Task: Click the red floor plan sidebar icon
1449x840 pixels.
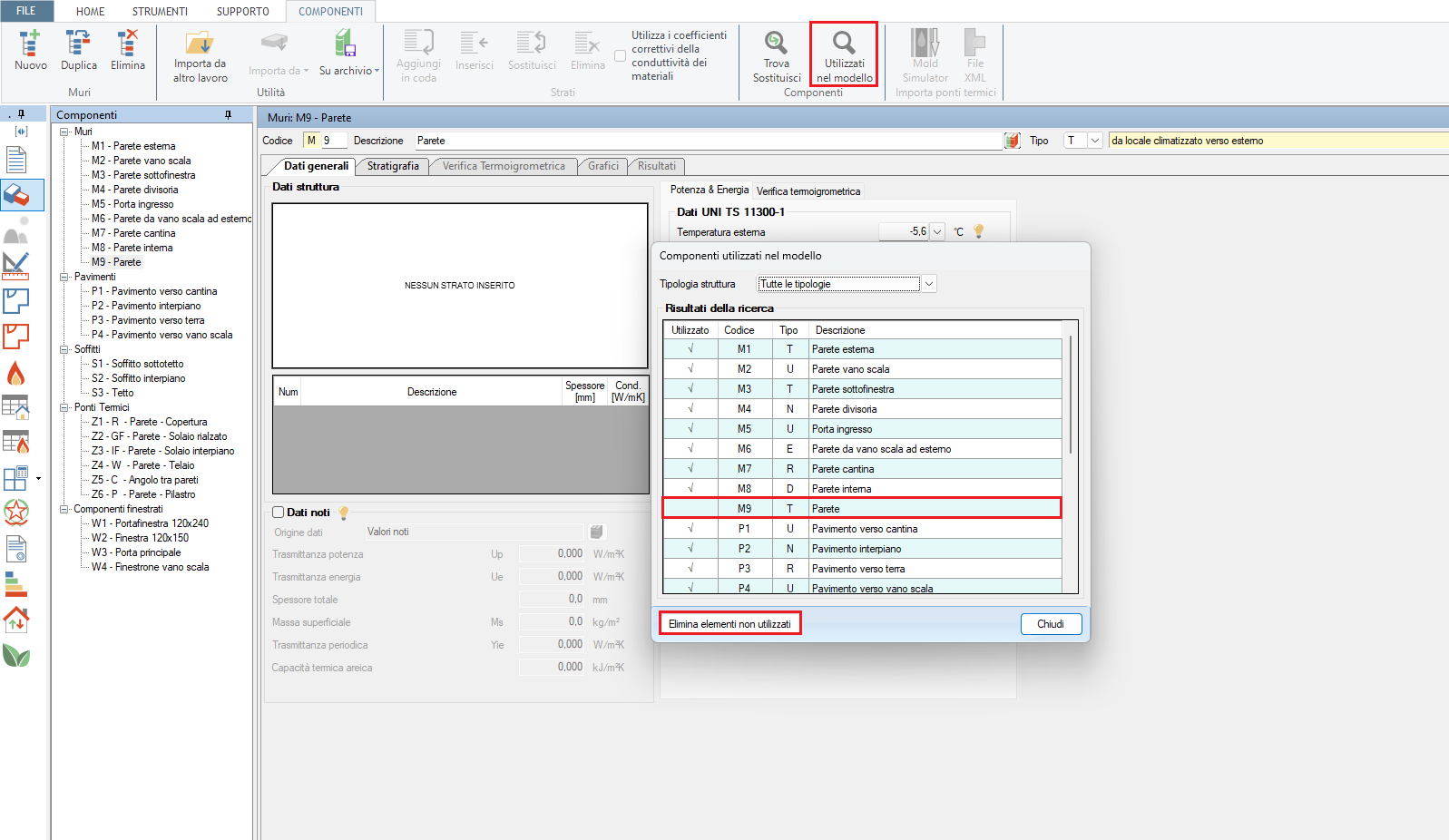Action: [x=16, y=337]
